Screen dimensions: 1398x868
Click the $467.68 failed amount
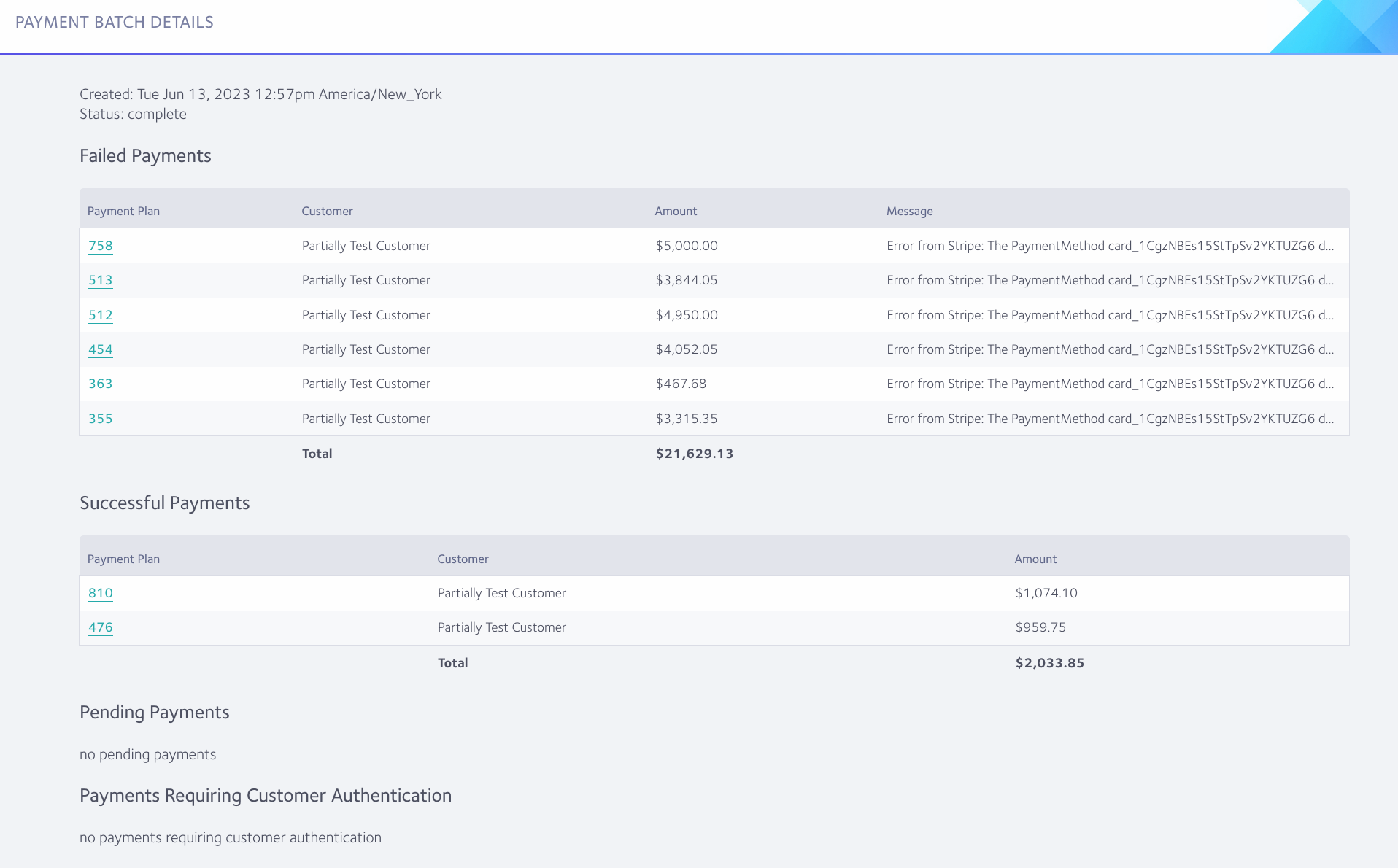pyautogui.click(x=681, y=384)
